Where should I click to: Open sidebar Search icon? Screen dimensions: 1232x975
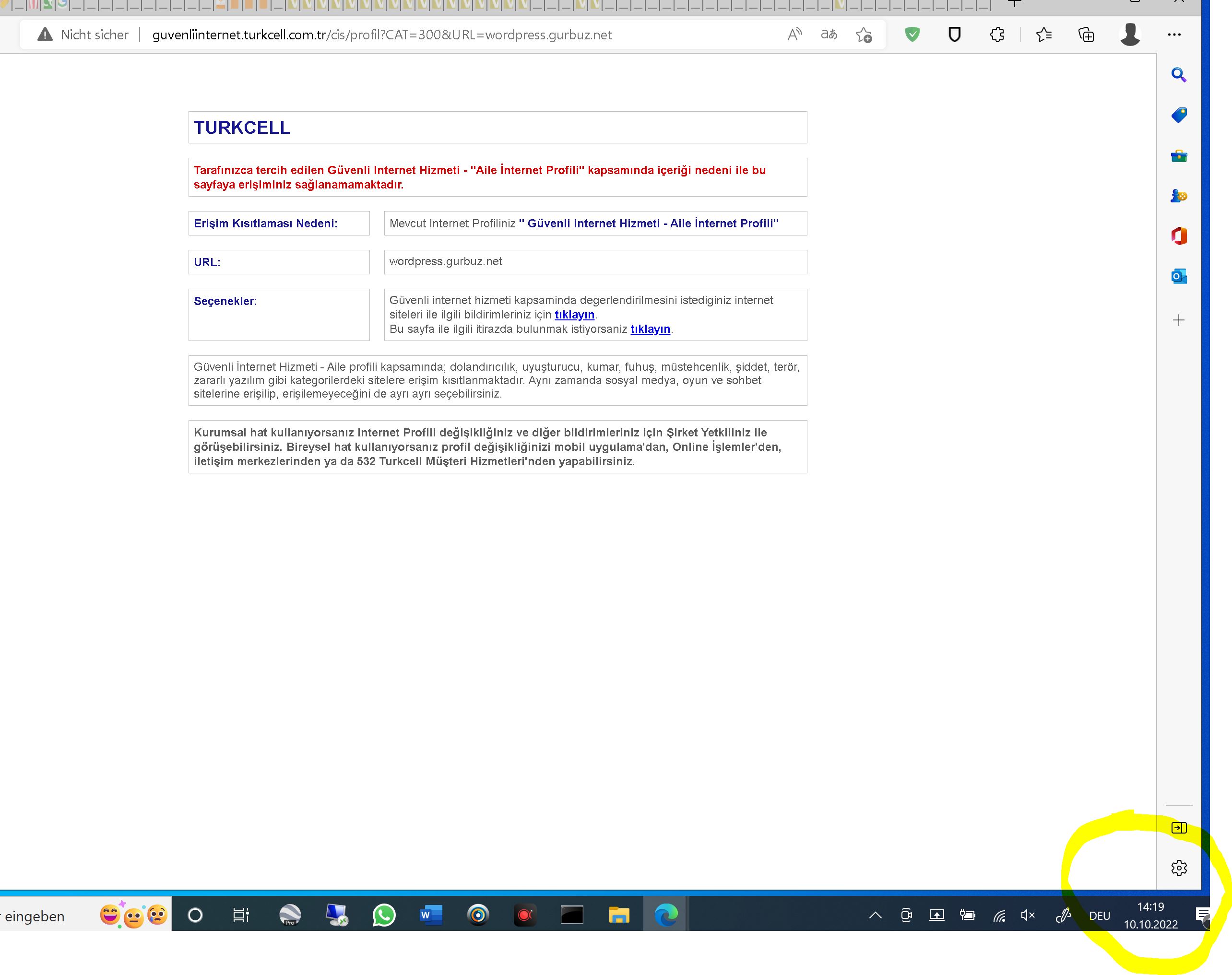(x=1179, y=75)
